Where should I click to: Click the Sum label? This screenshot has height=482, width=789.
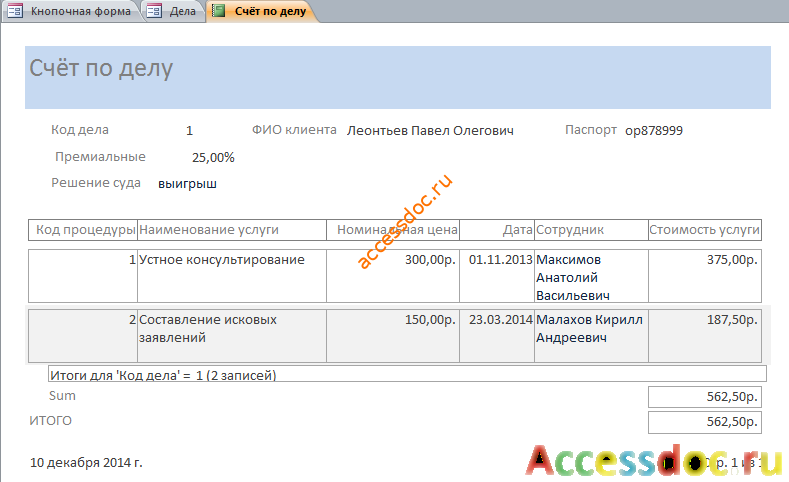click(x=62, y=396)
